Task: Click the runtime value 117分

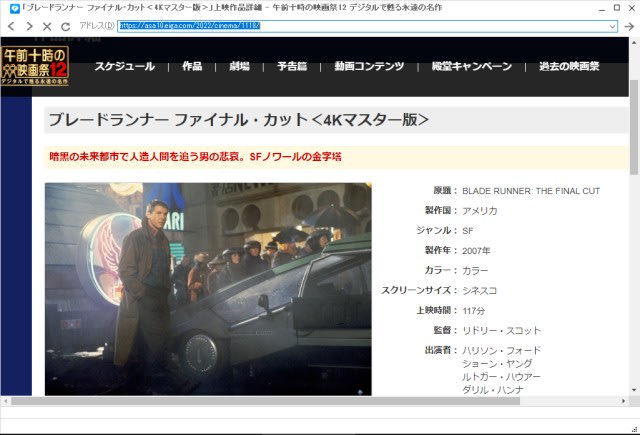Action: point(473,311)
